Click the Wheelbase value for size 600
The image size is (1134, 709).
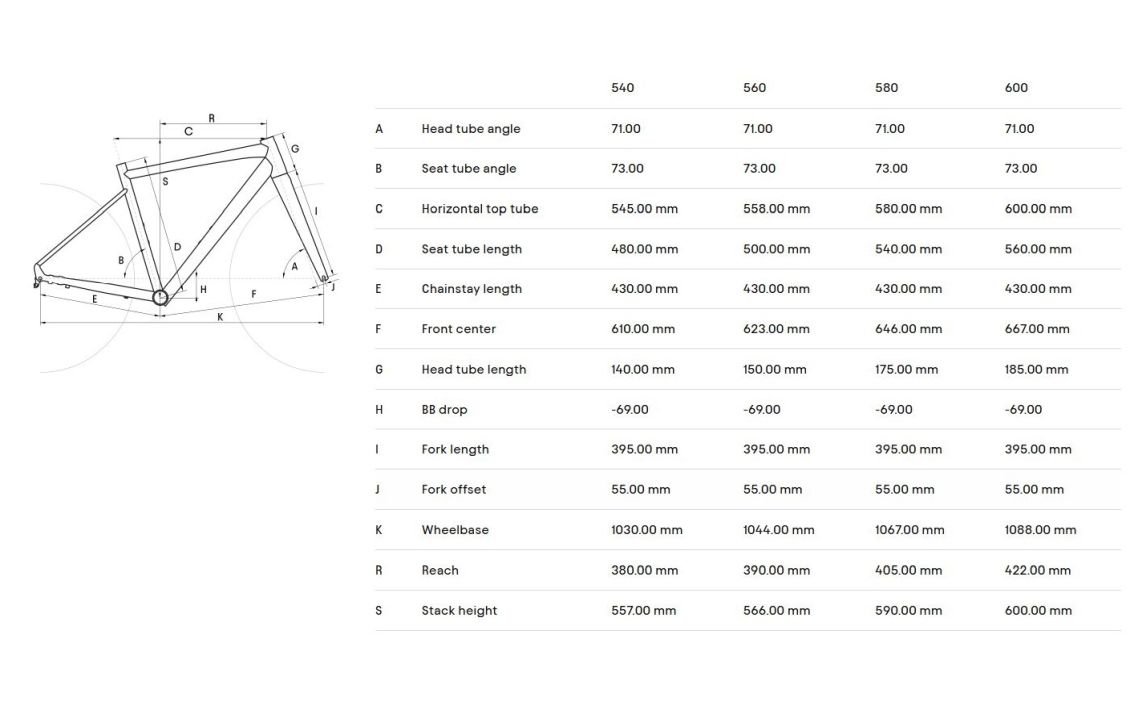coord(1040,530)
